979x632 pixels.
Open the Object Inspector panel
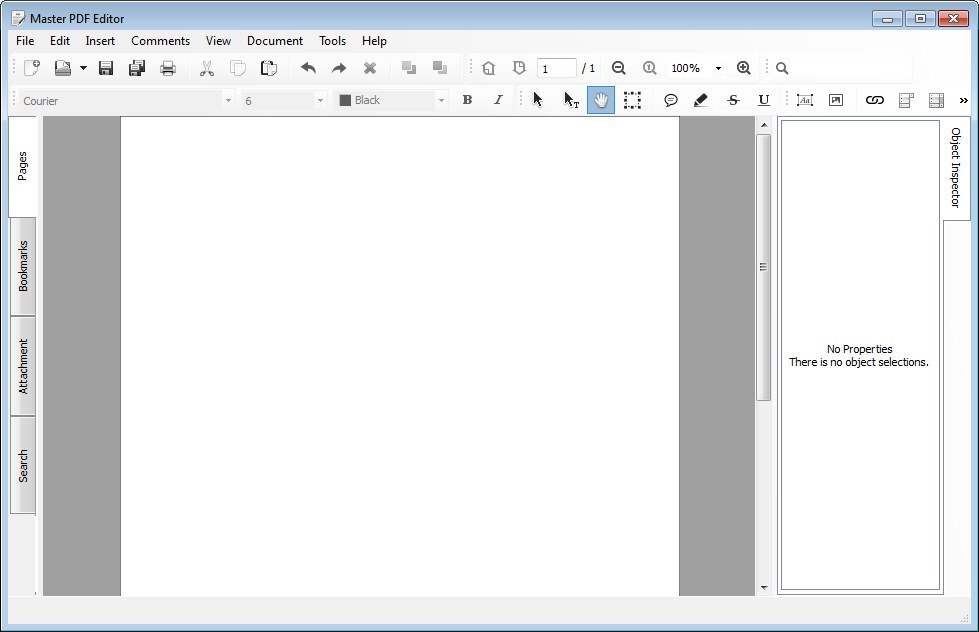point(956,166)
